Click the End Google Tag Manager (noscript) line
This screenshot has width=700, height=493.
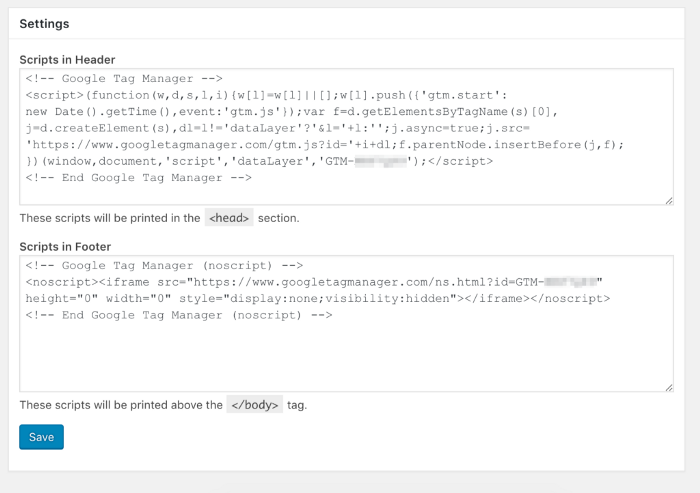pyautogui.click(x=179, y=315)
